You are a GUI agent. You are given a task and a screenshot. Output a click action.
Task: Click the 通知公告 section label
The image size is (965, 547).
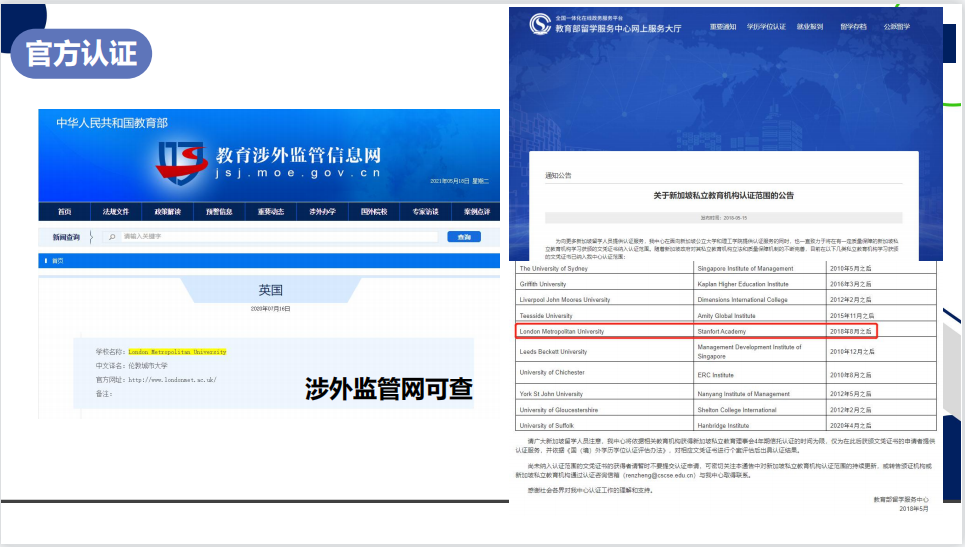558,175
